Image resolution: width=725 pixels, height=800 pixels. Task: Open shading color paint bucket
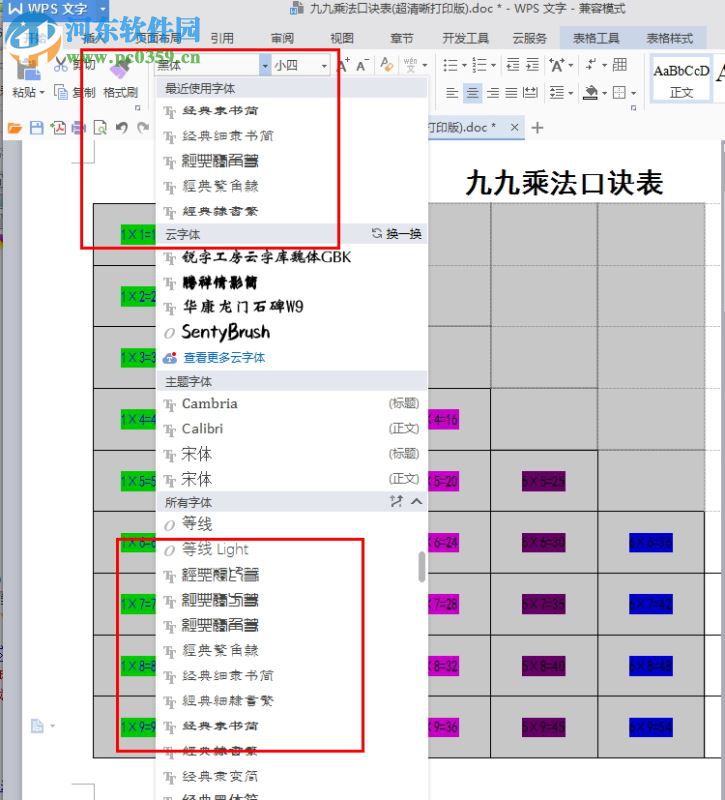pyautogui.click(x=591, y=93)
